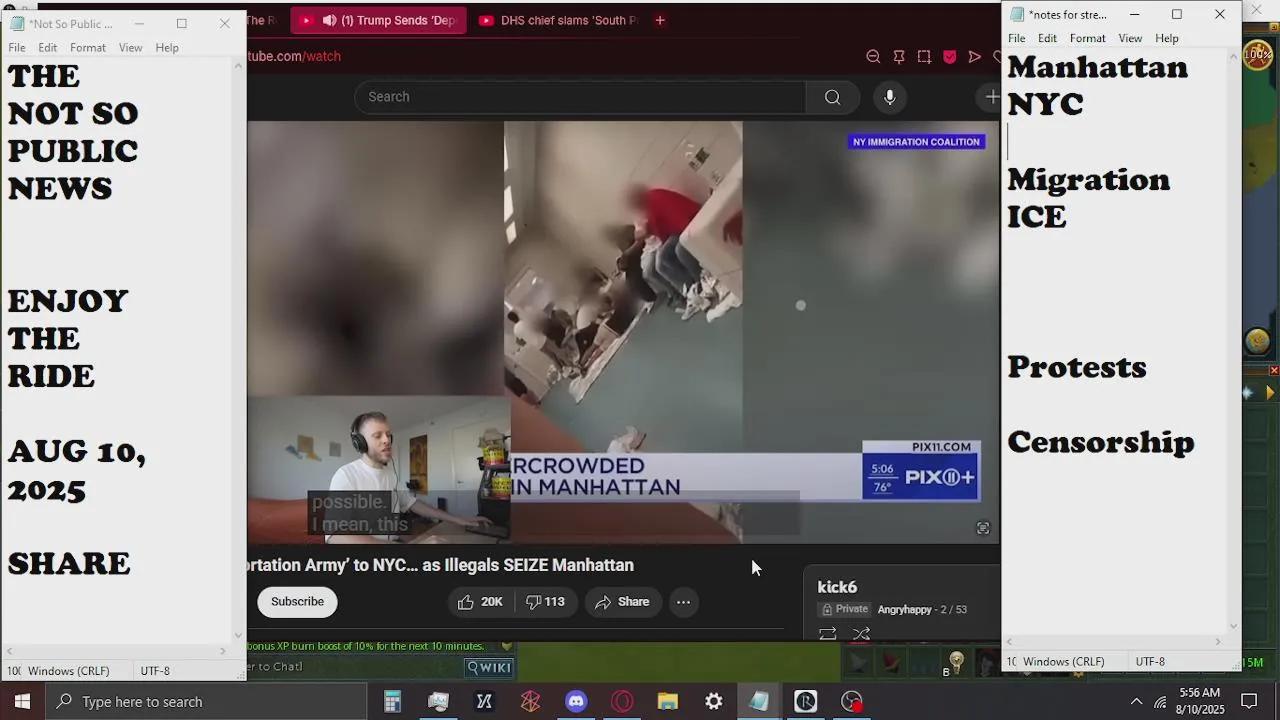Open OBS recording taskbar icon

click(x=851, y=702)
